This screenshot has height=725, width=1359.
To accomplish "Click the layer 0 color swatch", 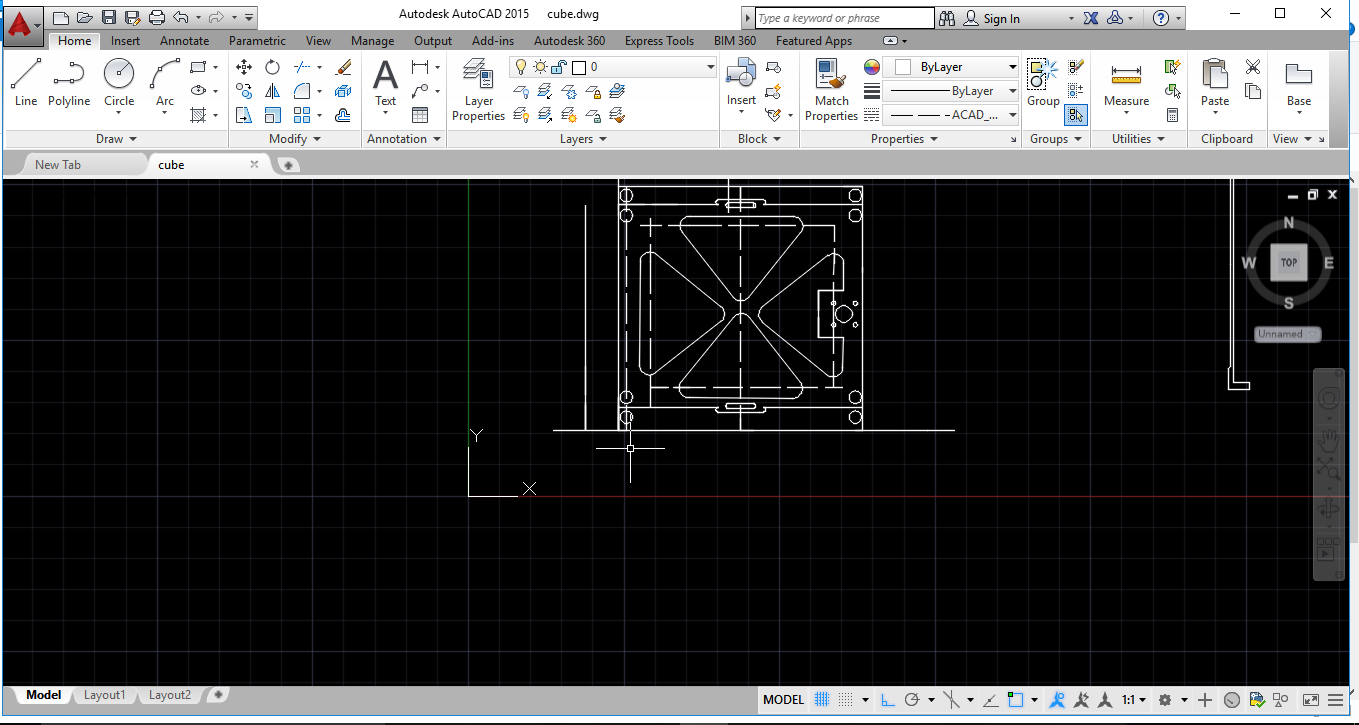I will pos(578,67).
